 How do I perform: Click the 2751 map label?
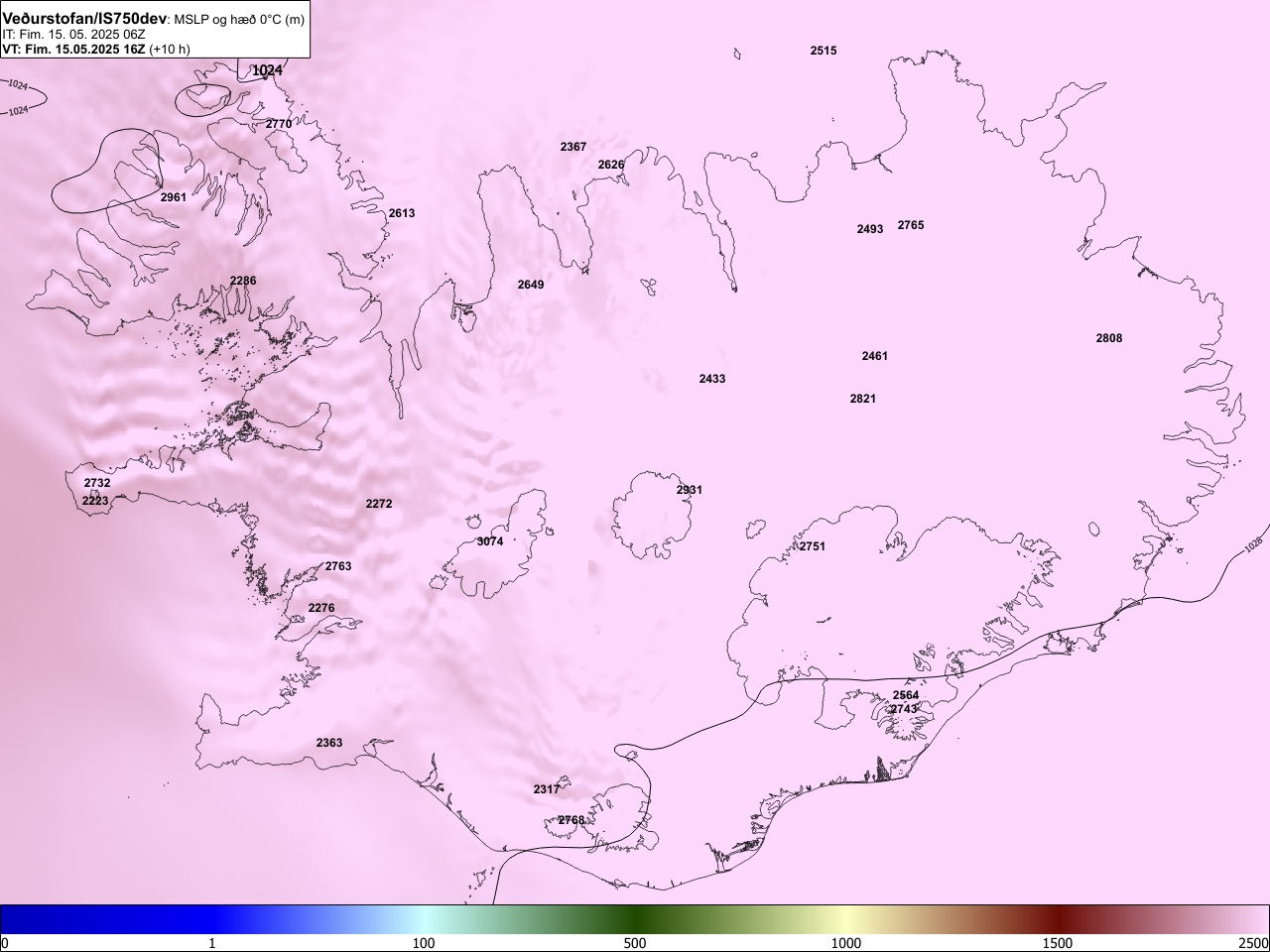click(813, 546)
